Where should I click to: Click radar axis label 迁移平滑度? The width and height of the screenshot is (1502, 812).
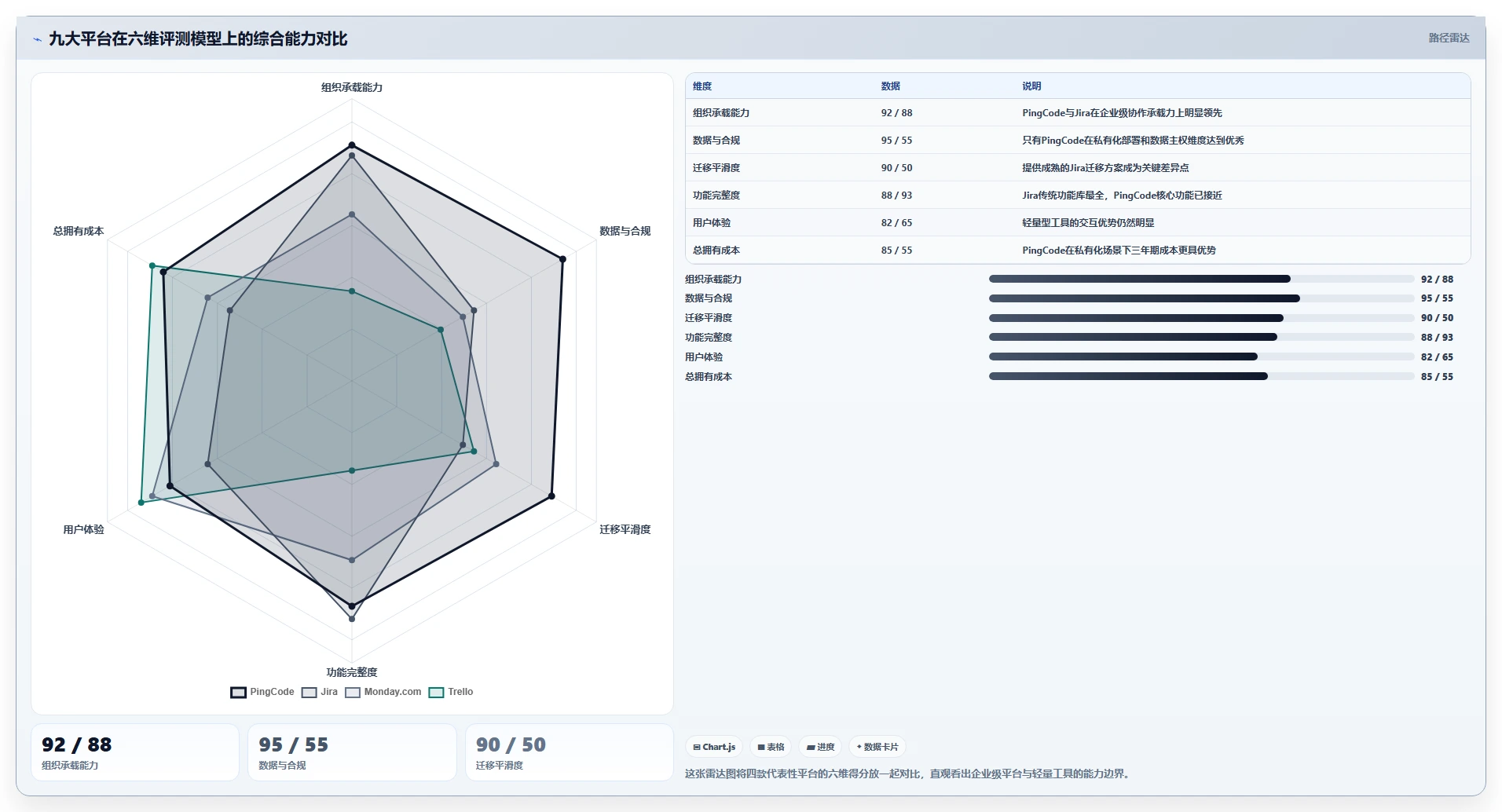[x=625, y=529]
